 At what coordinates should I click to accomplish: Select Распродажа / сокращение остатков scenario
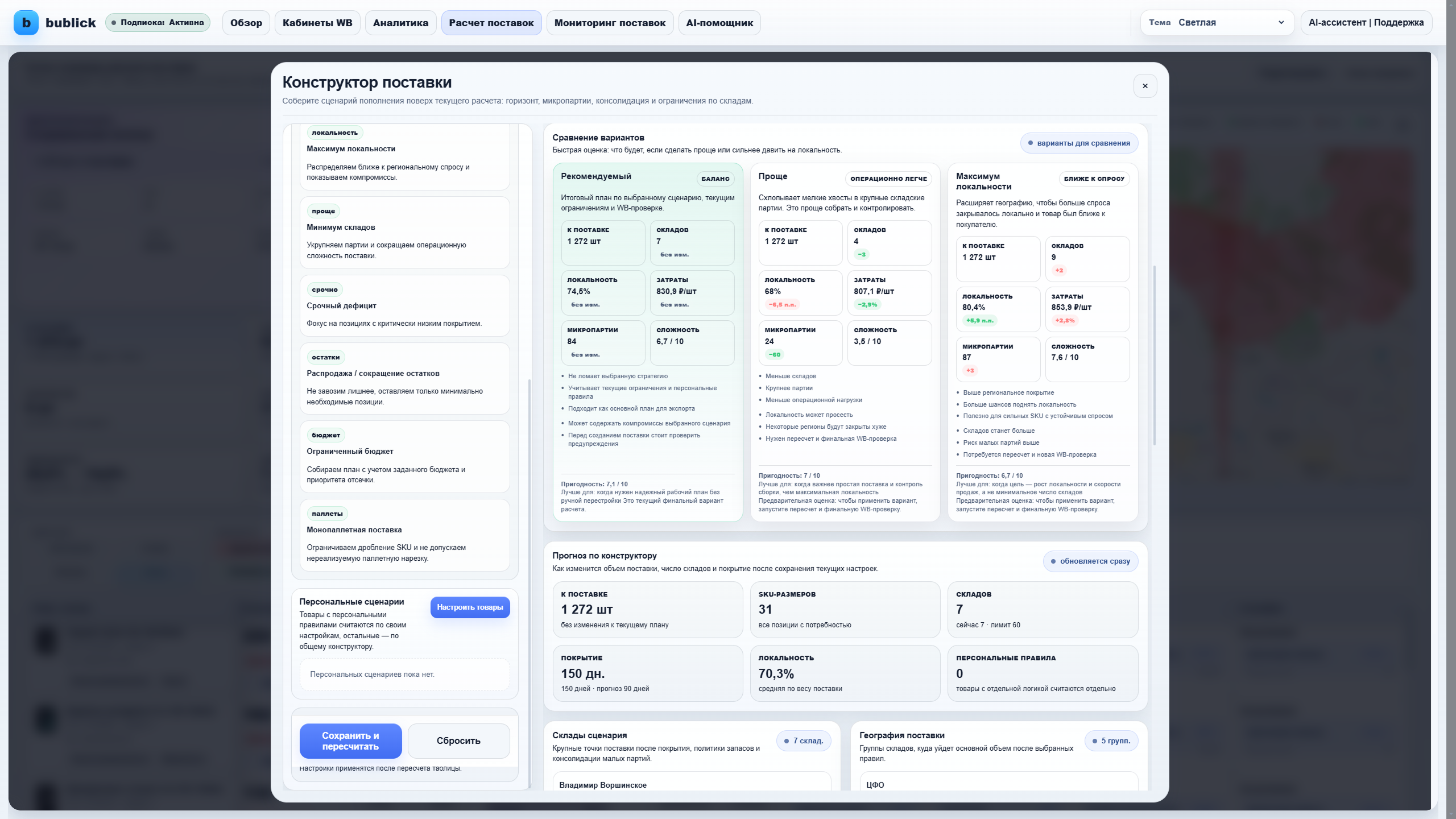point(404,378)
